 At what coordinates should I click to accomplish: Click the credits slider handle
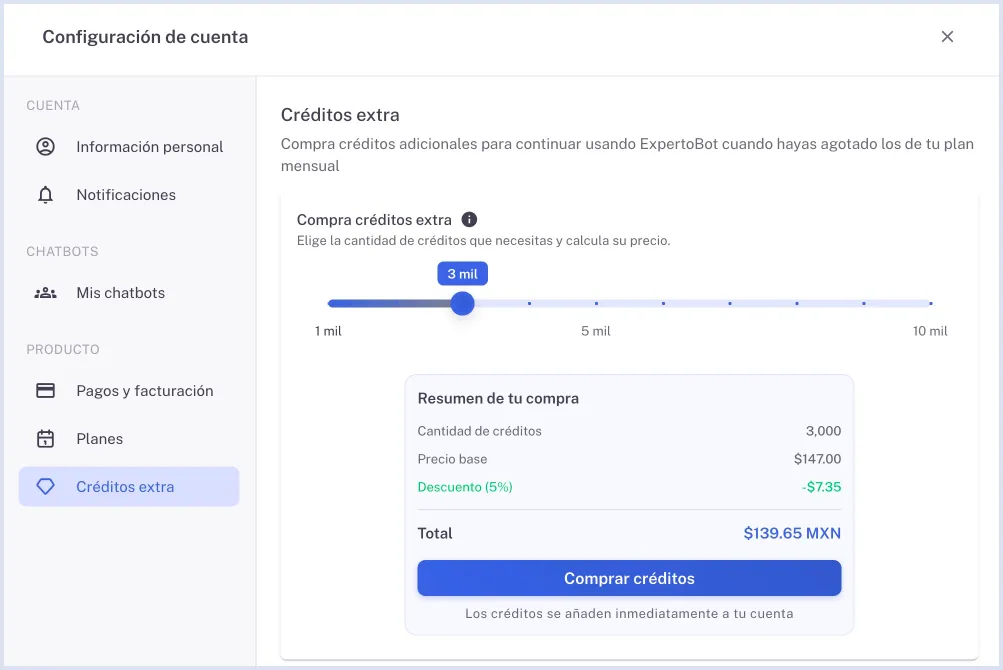[x=462, y=303]
